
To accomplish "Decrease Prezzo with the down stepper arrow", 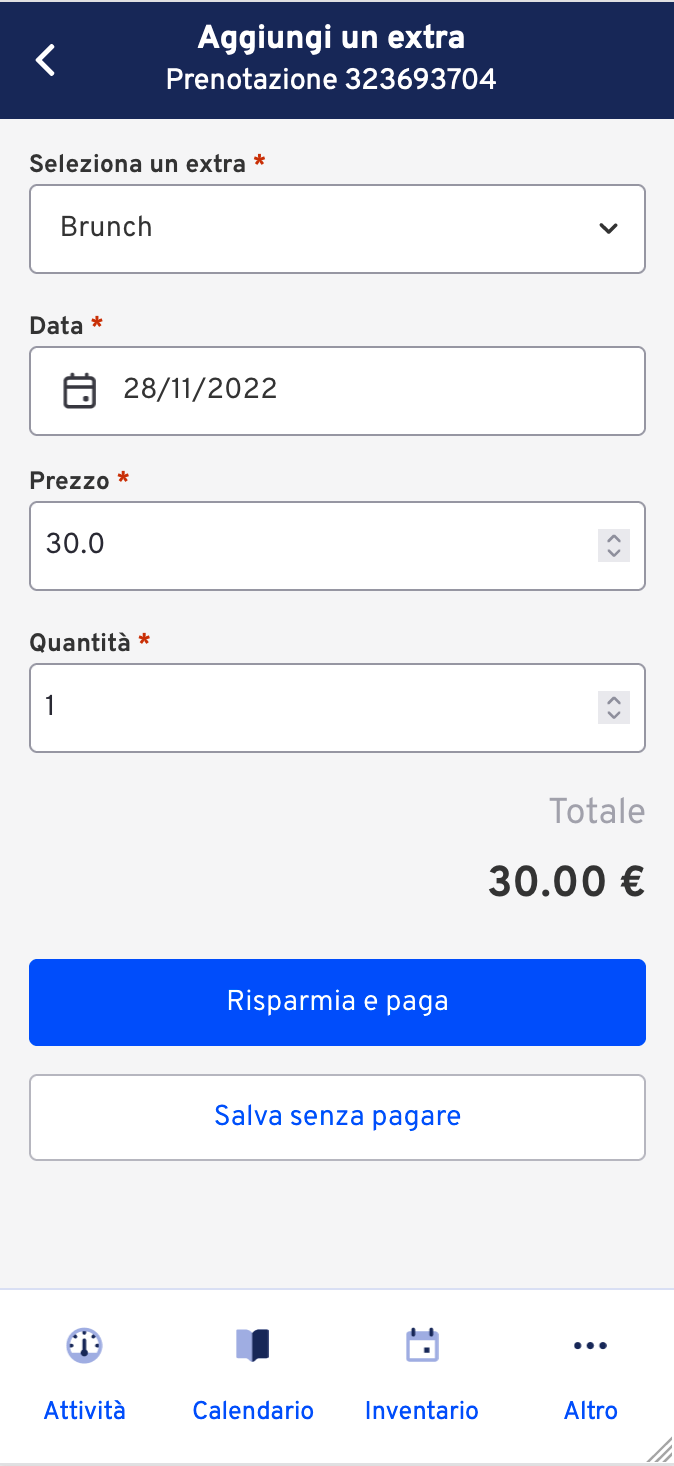I will pyautogui.click(x=614, y=553).
